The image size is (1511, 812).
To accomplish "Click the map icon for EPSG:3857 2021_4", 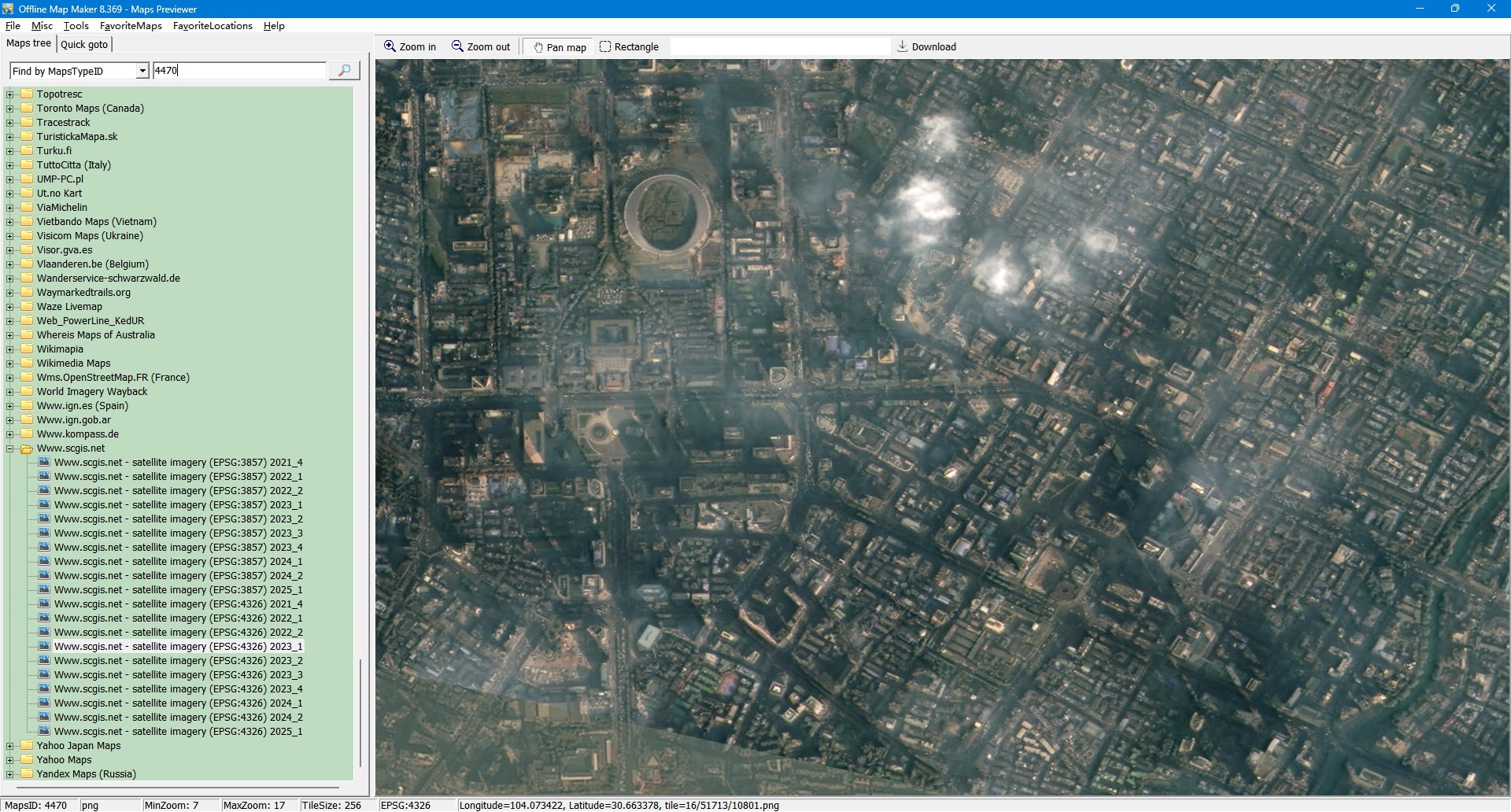I will 45,462.
